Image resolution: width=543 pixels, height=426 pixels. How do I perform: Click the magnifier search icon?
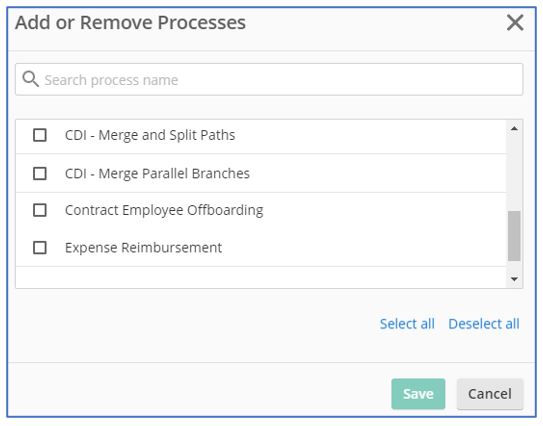30,79
